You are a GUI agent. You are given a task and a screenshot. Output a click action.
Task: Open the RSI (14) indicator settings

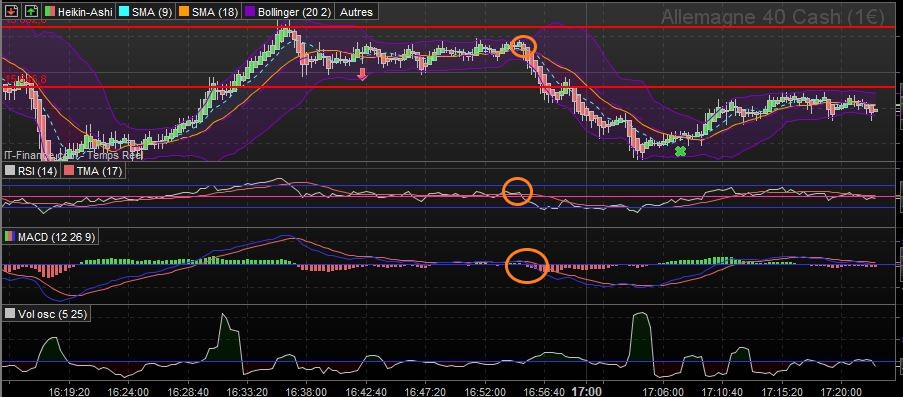(32, 171)
